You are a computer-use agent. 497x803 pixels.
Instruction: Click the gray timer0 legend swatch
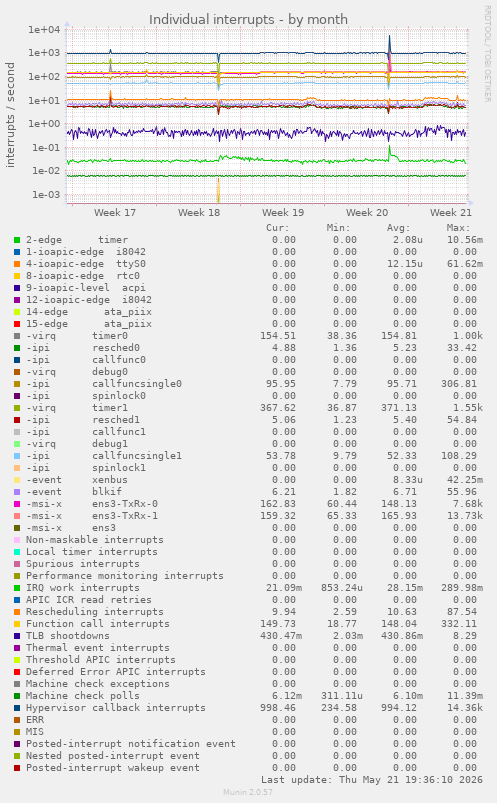click(x=17, y=336)
